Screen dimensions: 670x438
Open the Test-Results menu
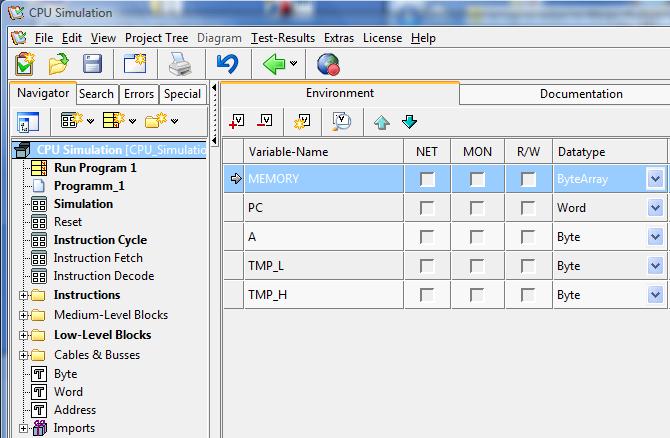pos(283,38)
